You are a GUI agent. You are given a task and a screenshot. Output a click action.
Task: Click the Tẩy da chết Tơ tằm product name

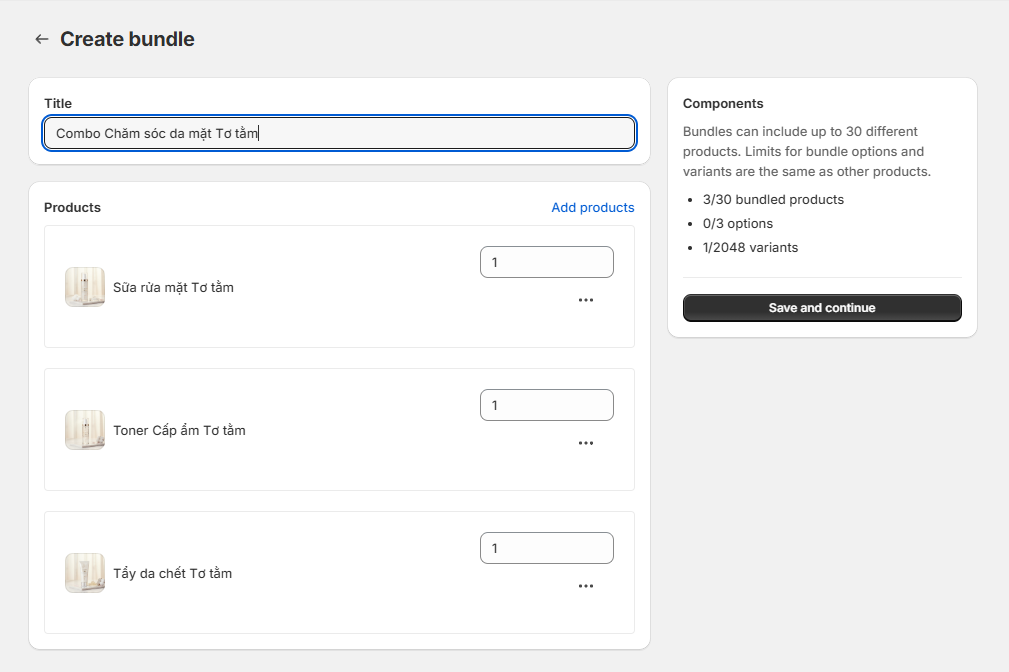pos(172,573)
